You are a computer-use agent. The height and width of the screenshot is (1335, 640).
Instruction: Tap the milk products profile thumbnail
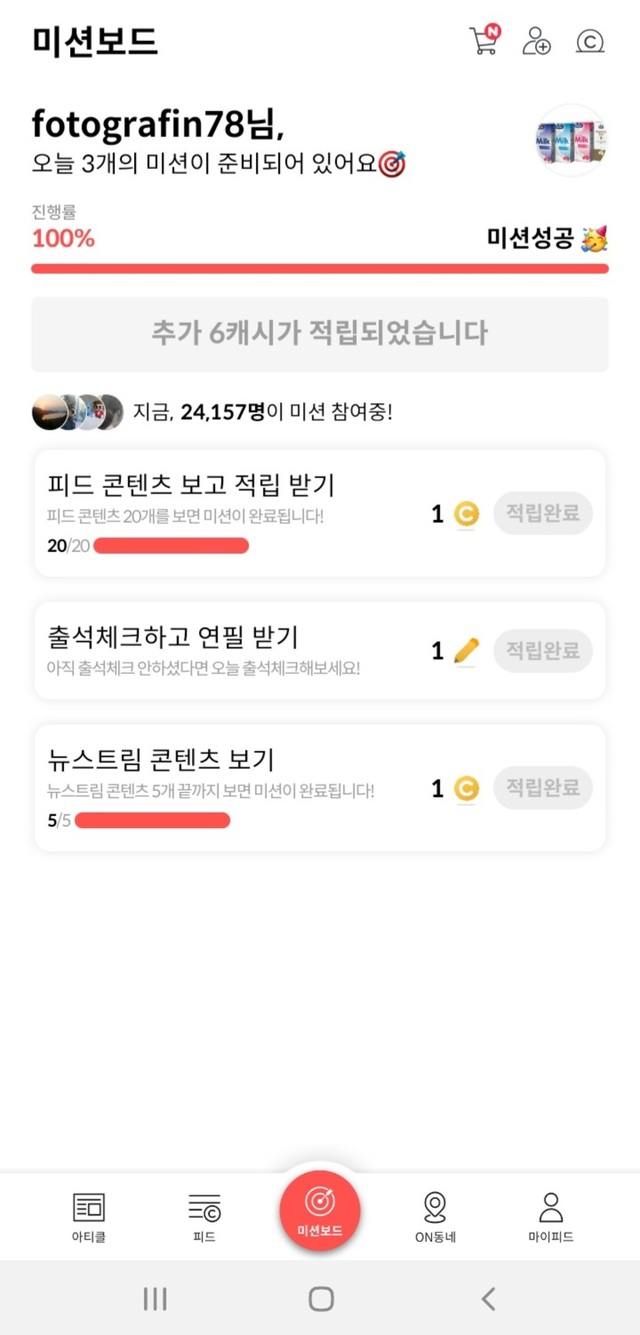coord(572,141)
